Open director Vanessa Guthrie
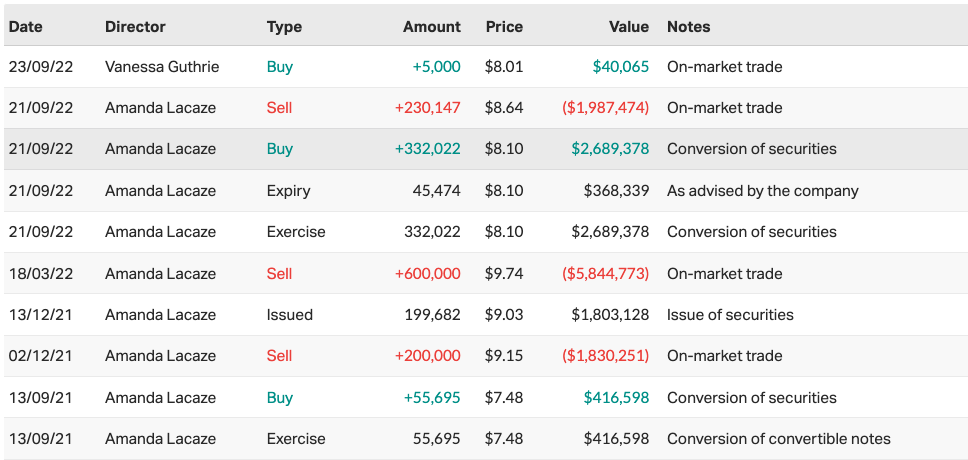This screenshot has height=460, width=968. (x=162, y=67)
